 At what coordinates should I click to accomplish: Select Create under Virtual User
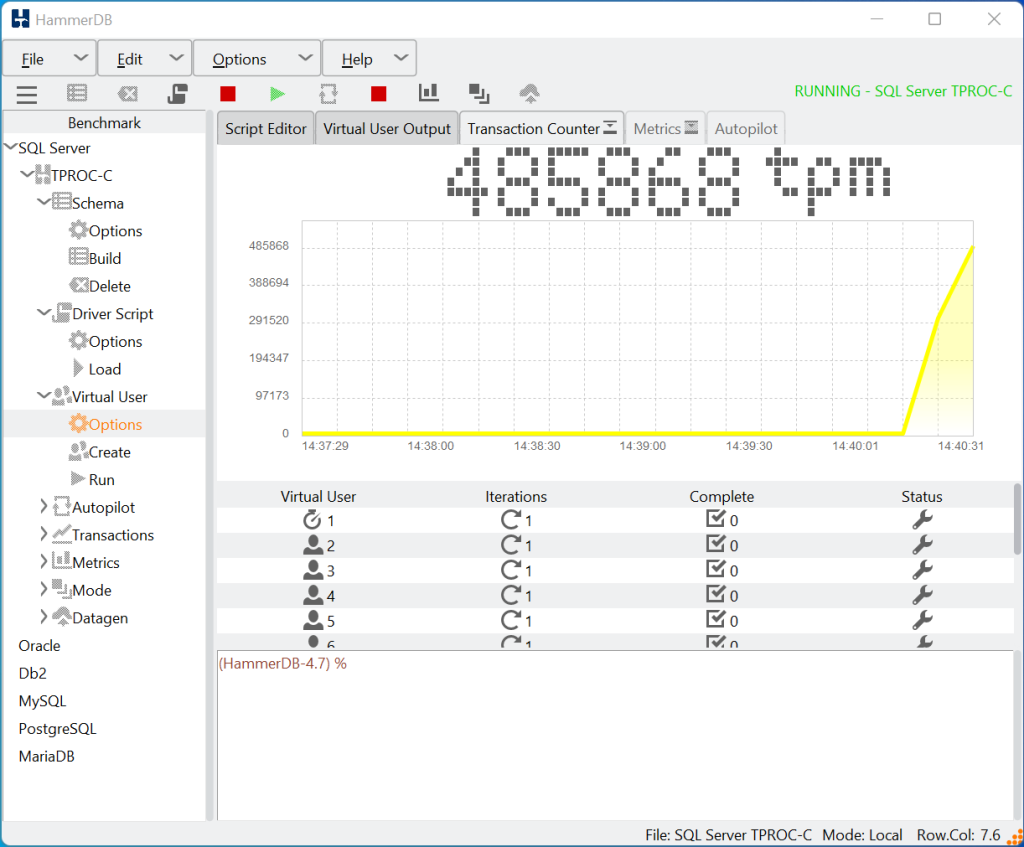click(100, 452)
